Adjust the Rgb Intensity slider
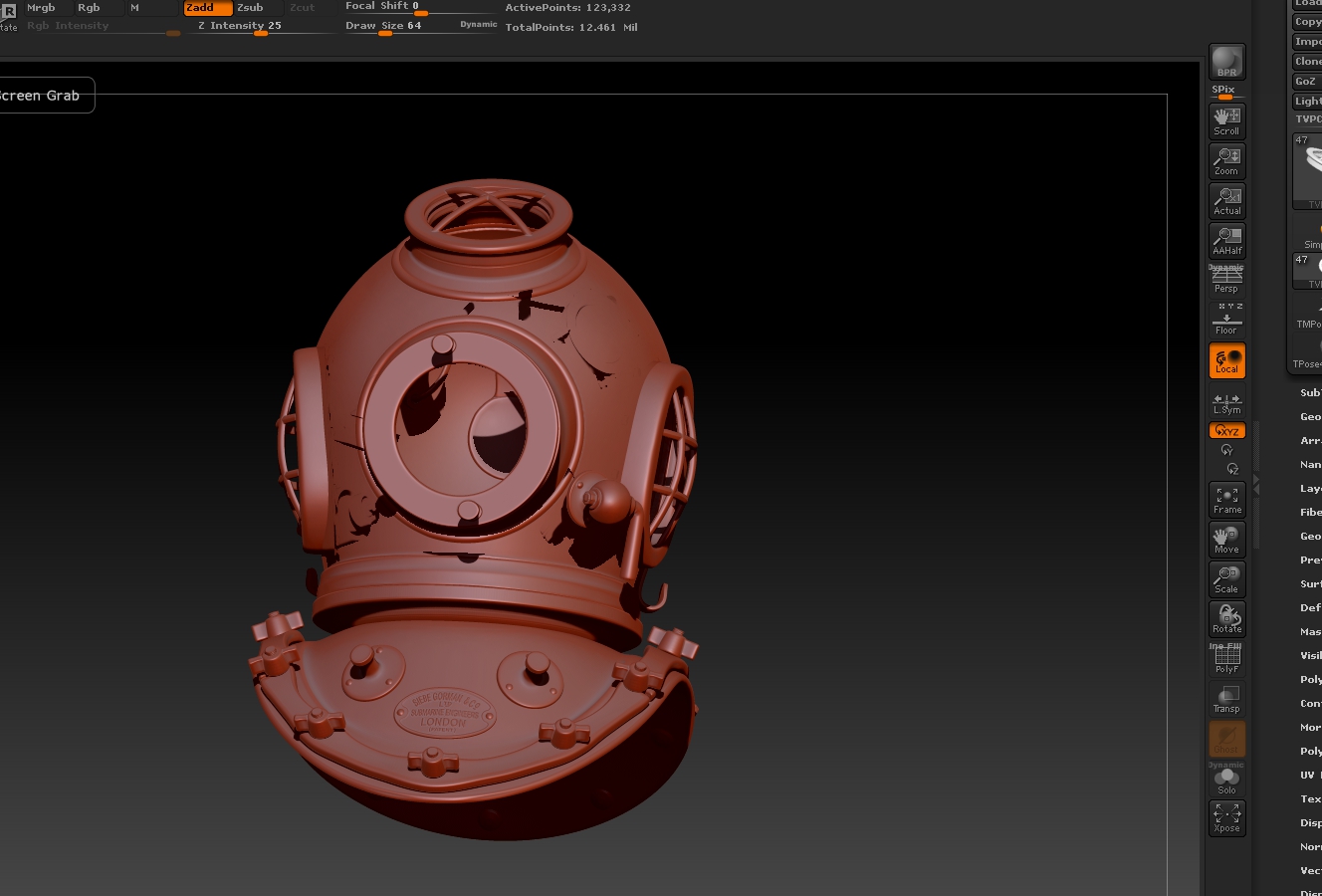Image resolution: width=1322 pixels, height=896 pixels. (104, 27)
